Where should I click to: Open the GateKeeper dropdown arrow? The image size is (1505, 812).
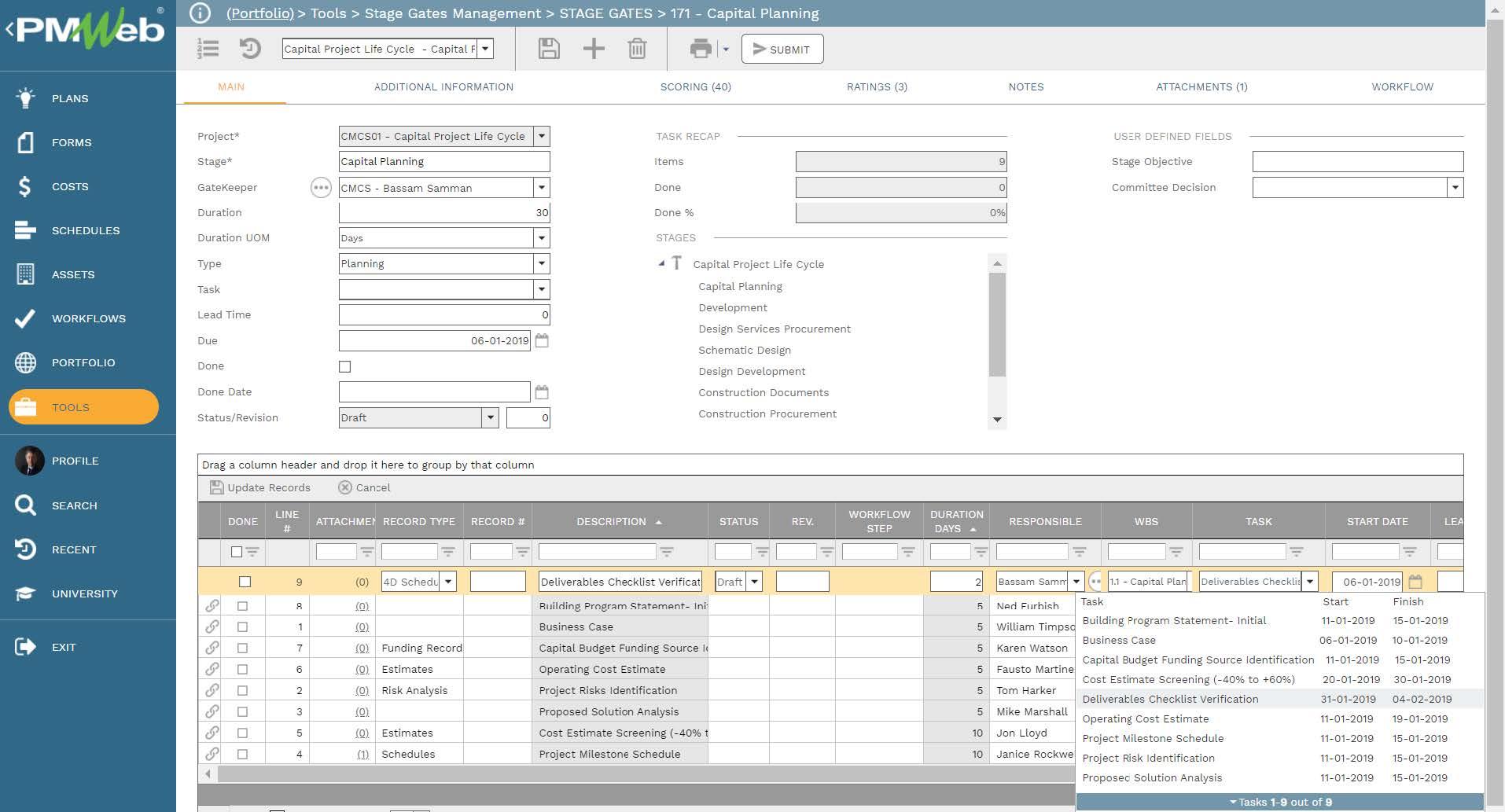coord(542,187)
